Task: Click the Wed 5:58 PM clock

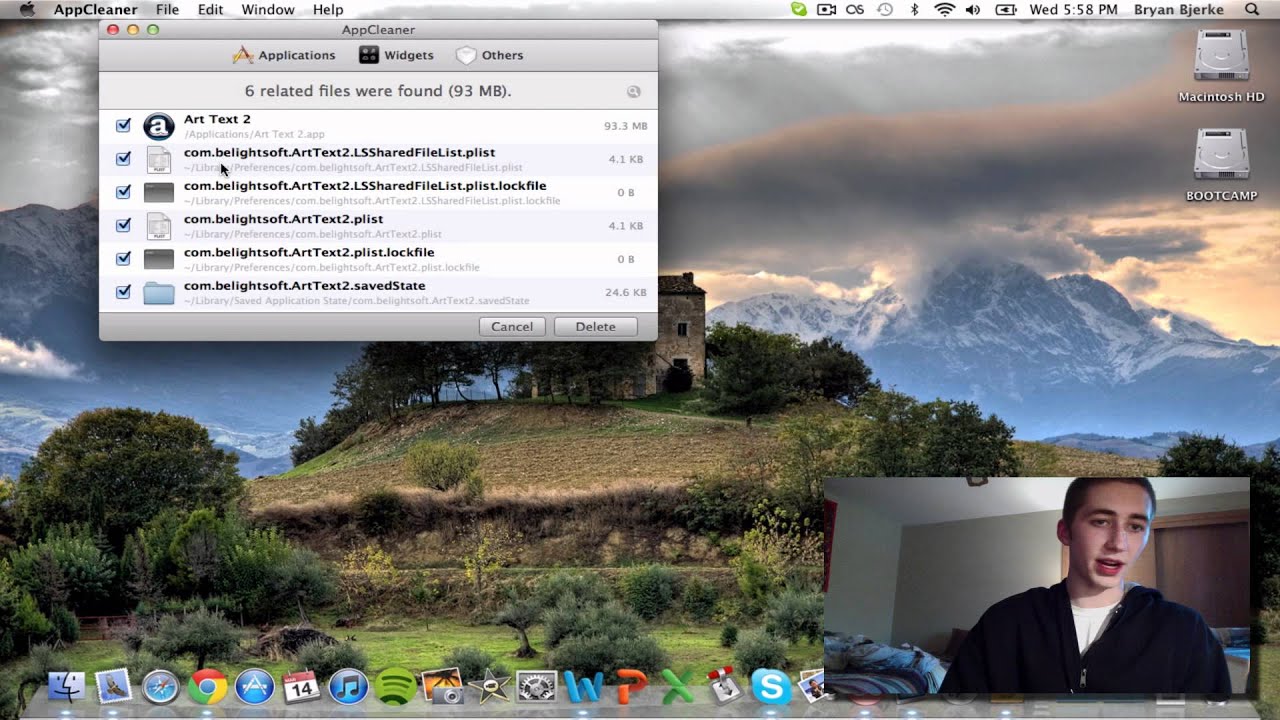Action: pos(1073,9)
